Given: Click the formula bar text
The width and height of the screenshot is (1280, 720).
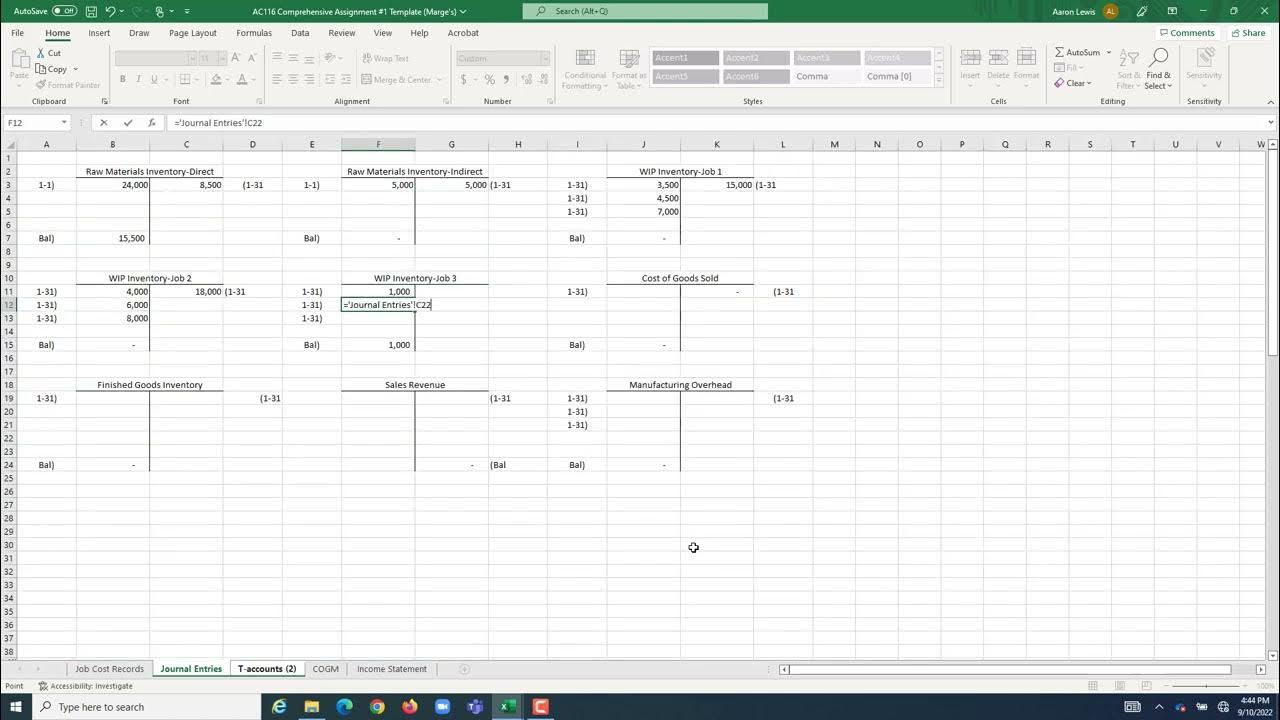Looking at the screenshot, I should pos(219,123).
